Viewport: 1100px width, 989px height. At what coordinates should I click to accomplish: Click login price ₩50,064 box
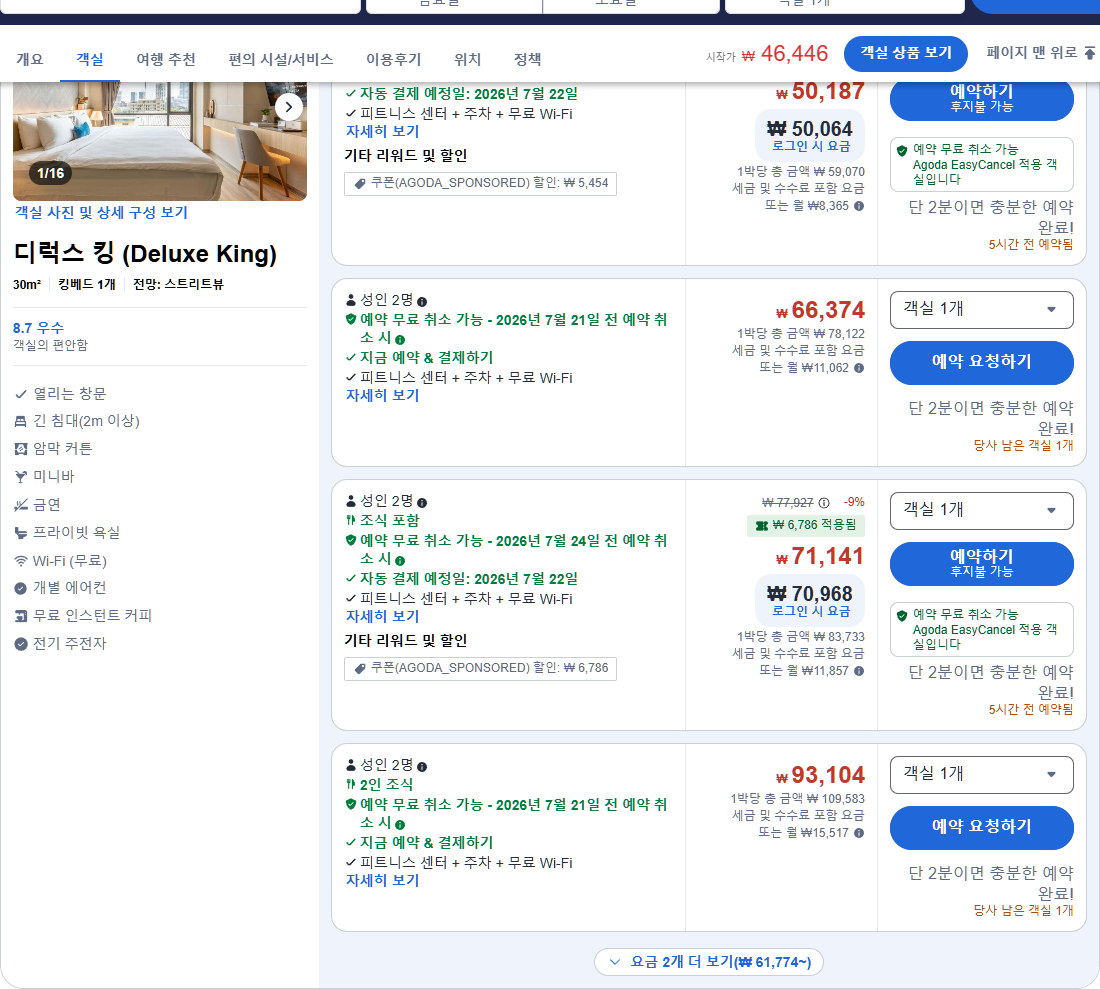pyautogui.click(x=810, y=135)
